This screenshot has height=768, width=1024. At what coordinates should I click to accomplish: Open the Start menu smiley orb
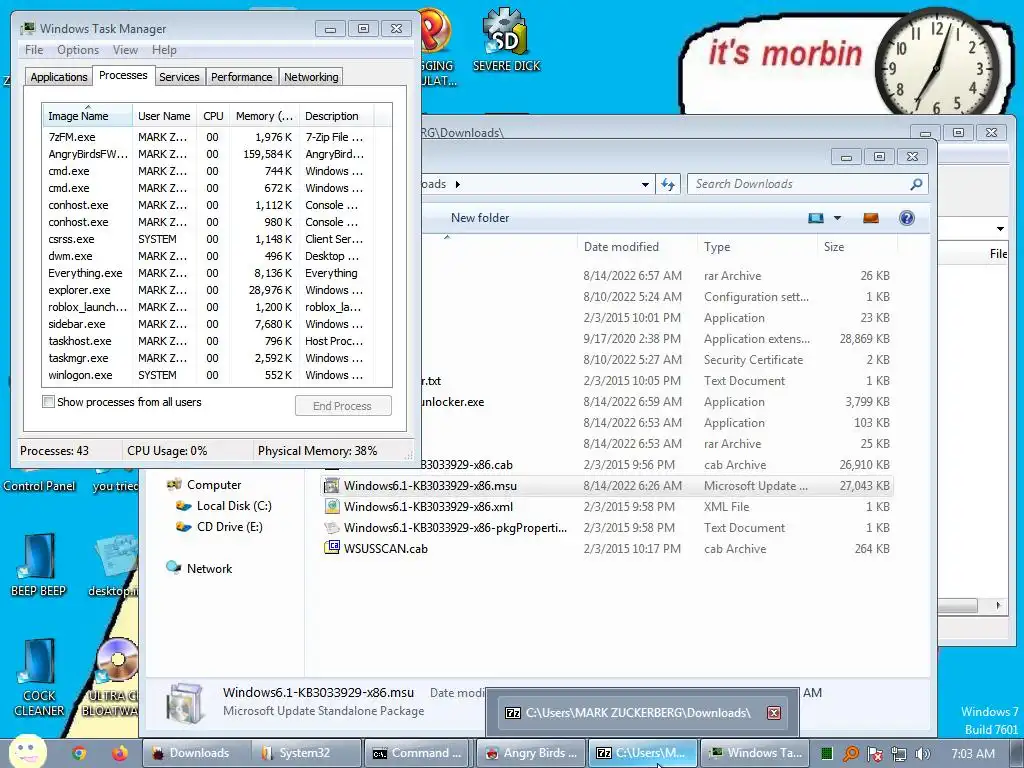pos(27,751)
